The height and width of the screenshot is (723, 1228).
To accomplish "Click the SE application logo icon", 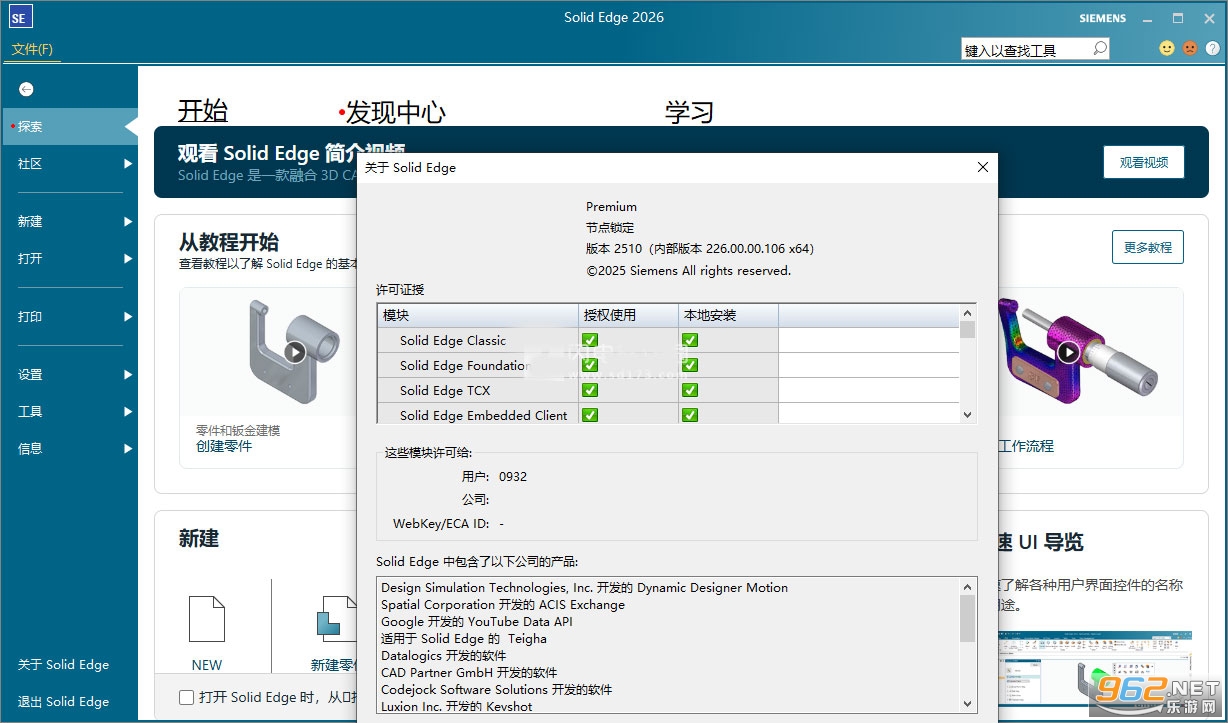I will tap(20, 17).
